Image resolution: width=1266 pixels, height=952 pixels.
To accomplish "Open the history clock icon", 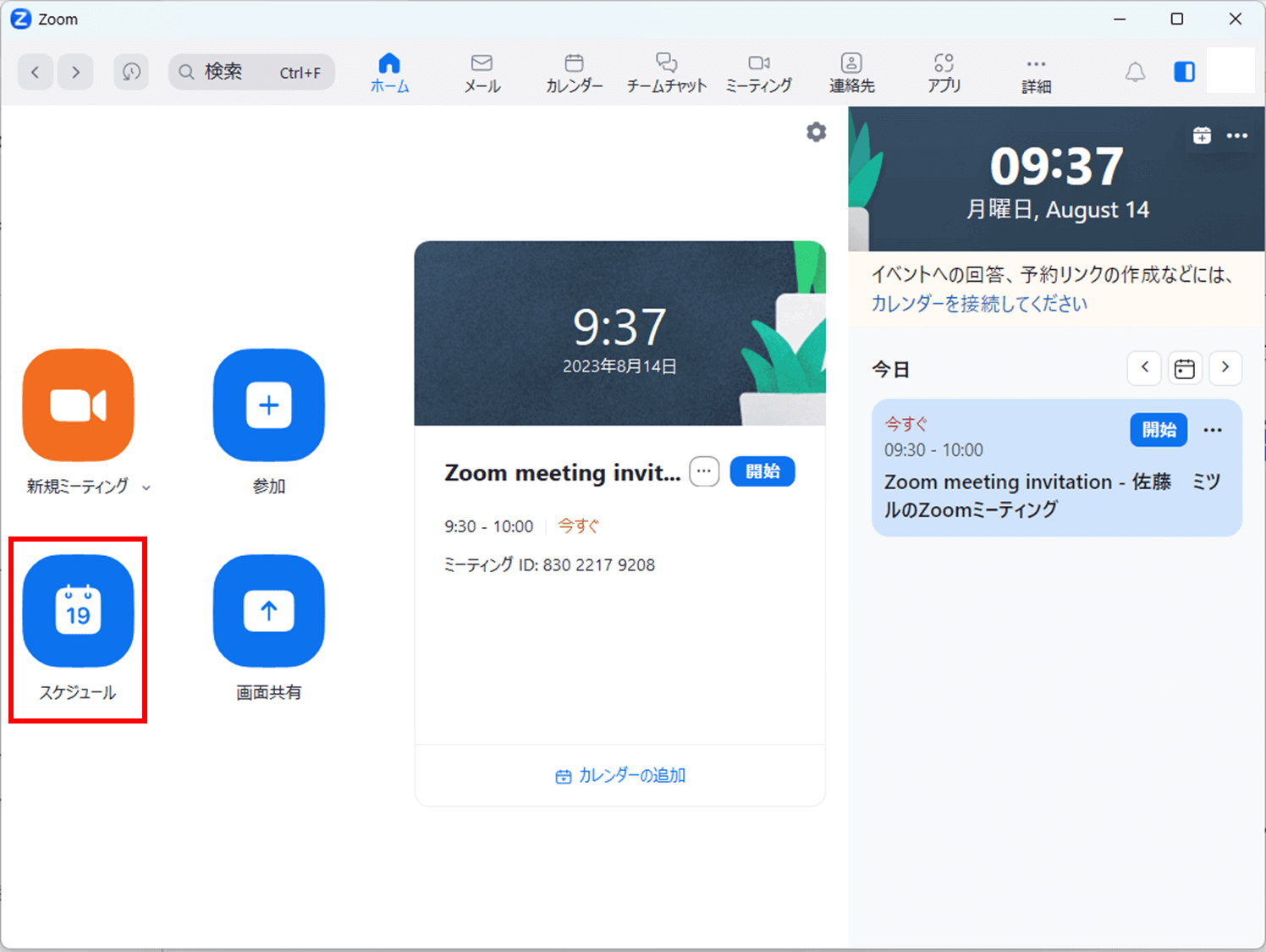I will click(131, 72).
